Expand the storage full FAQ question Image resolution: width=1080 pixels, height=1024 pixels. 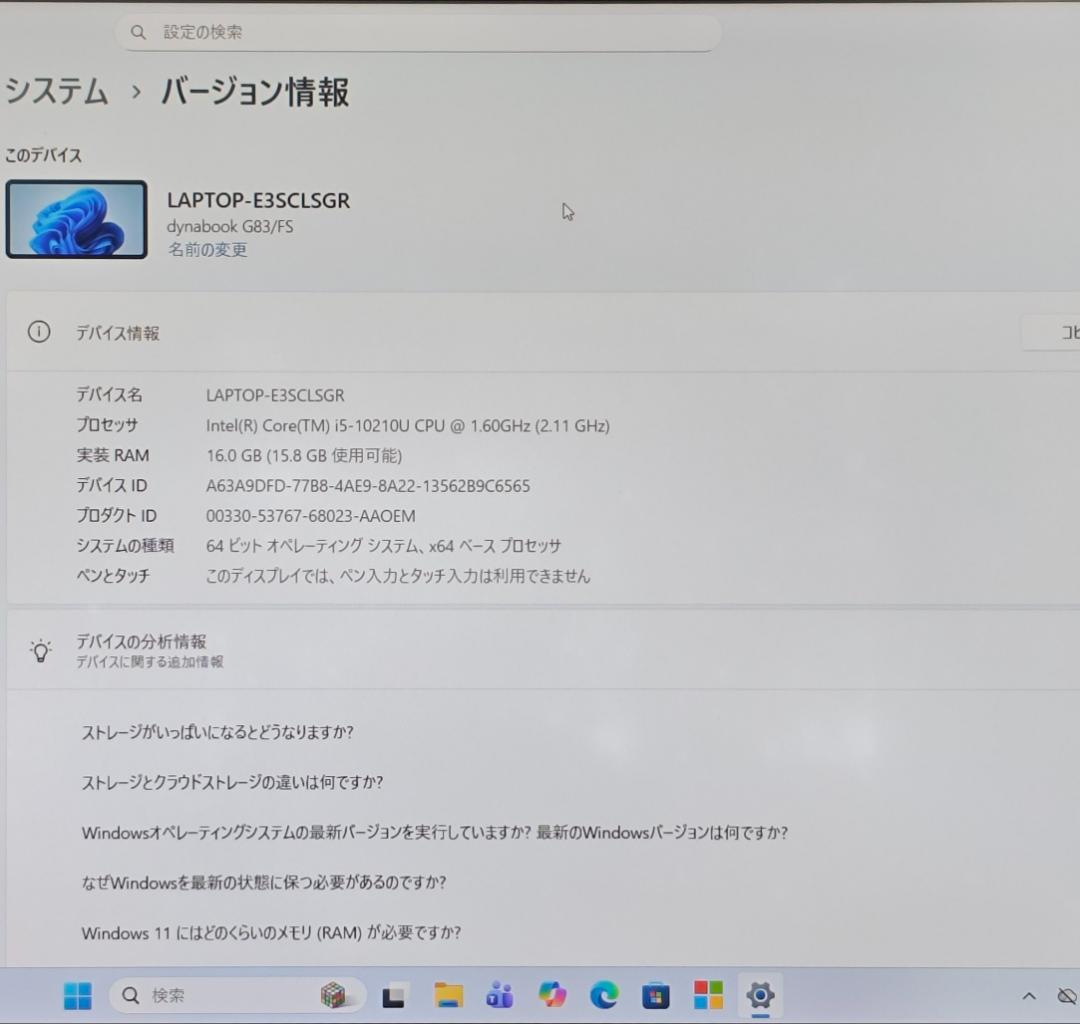(x=218, y=732)
